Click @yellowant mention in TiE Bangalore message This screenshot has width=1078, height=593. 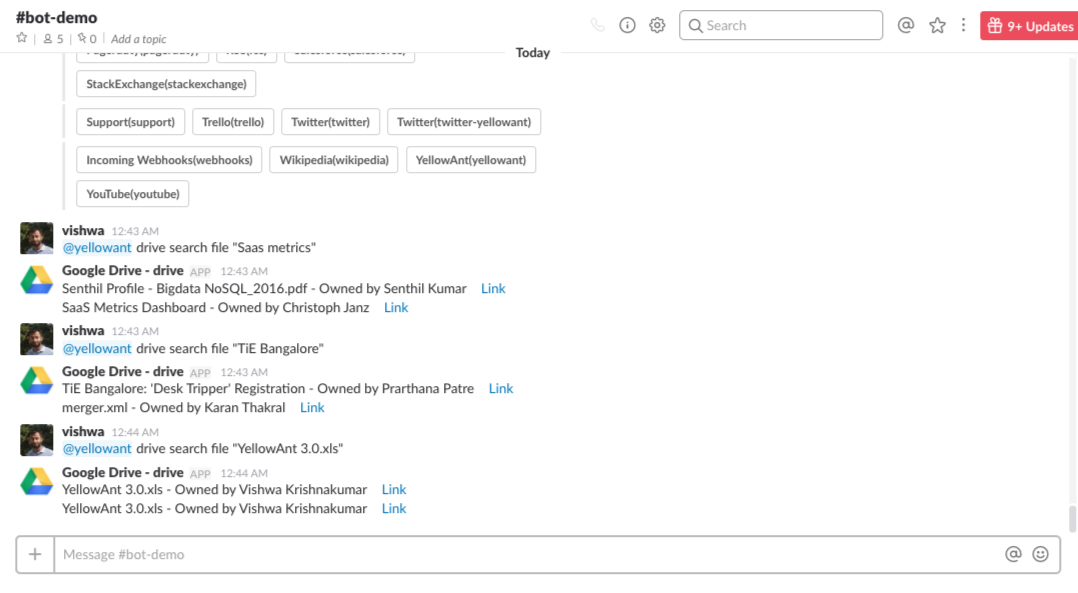(97, 348)
